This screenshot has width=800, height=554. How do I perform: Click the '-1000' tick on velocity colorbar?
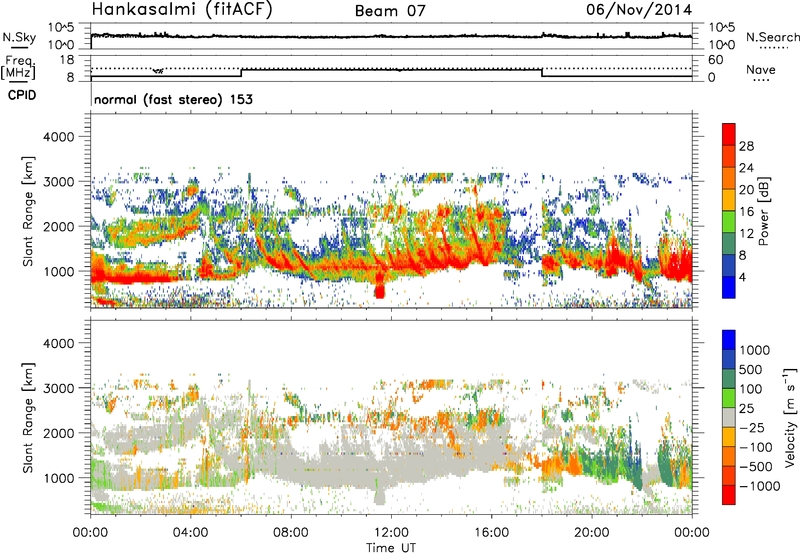point(759,486)
